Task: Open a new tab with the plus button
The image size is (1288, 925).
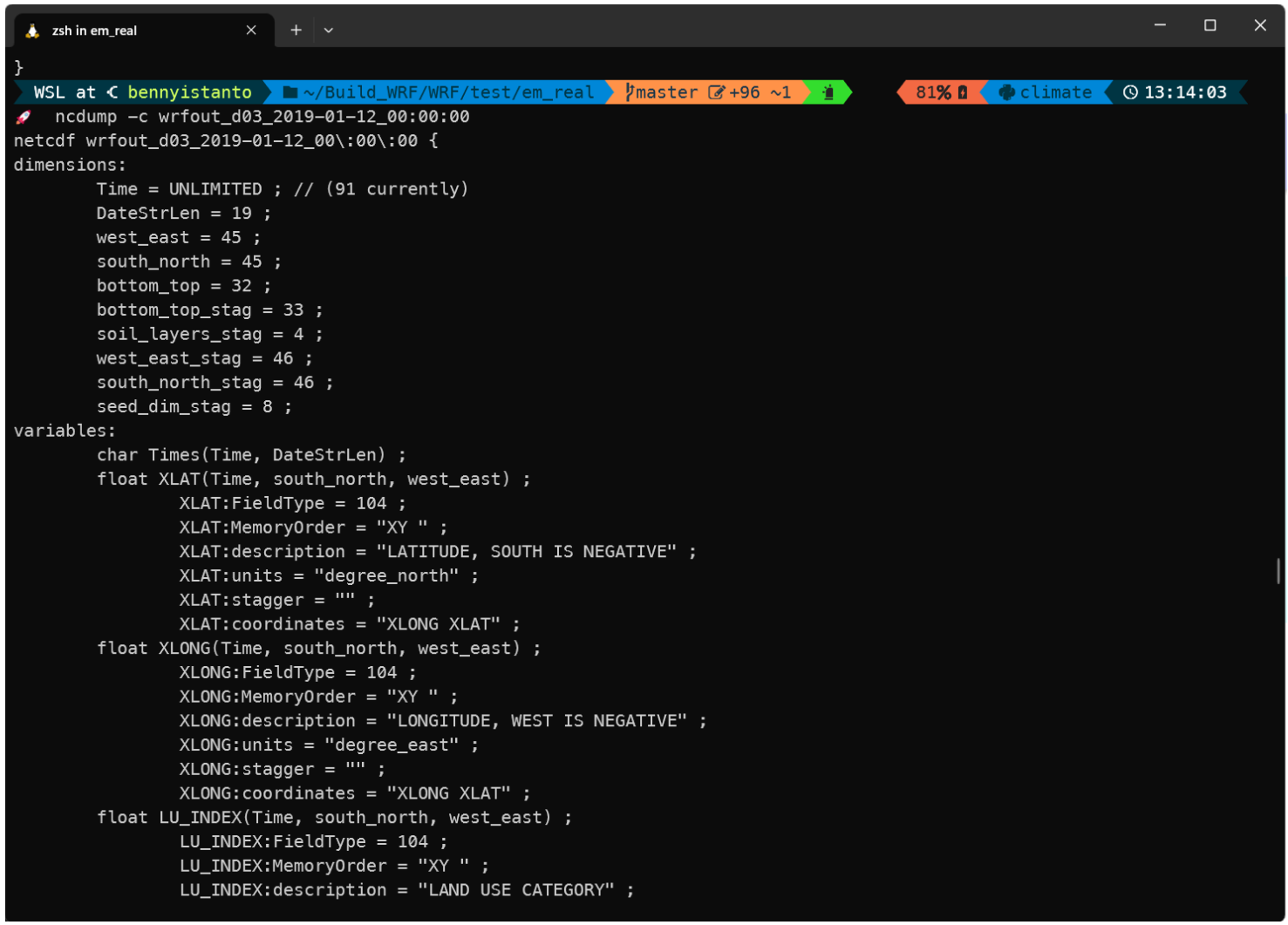Action: point(296,31)
